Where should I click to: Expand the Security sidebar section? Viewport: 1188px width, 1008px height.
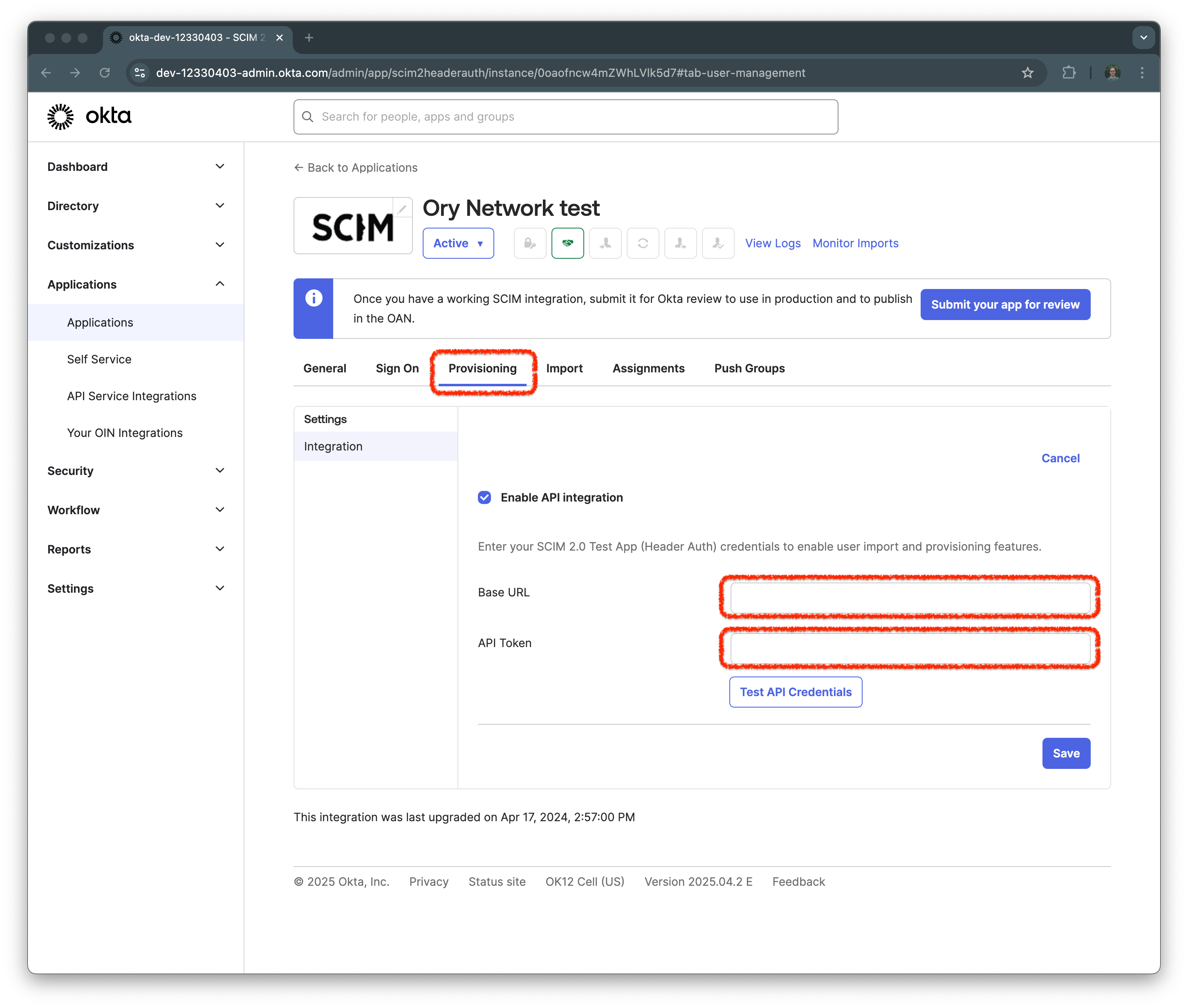[220, 470]
